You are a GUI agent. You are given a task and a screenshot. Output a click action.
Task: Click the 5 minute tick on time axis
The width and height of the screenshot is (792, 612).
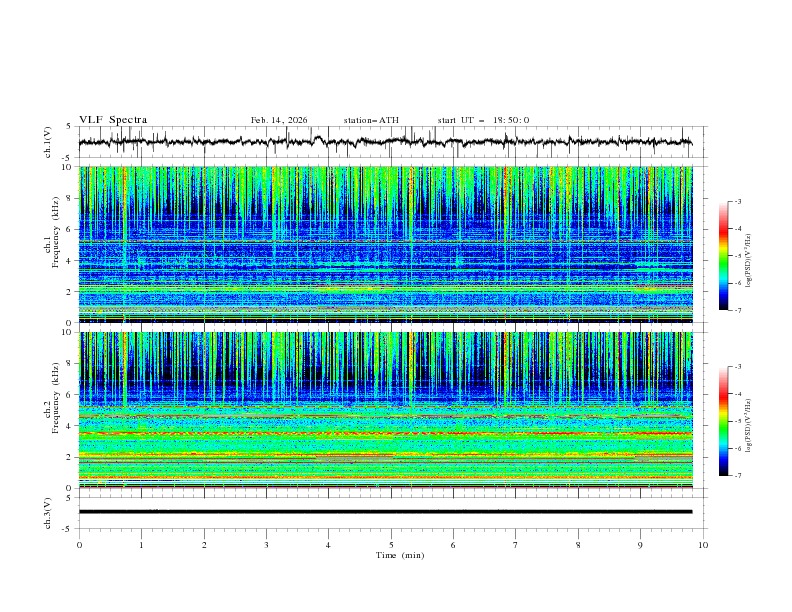coord(391,545)
